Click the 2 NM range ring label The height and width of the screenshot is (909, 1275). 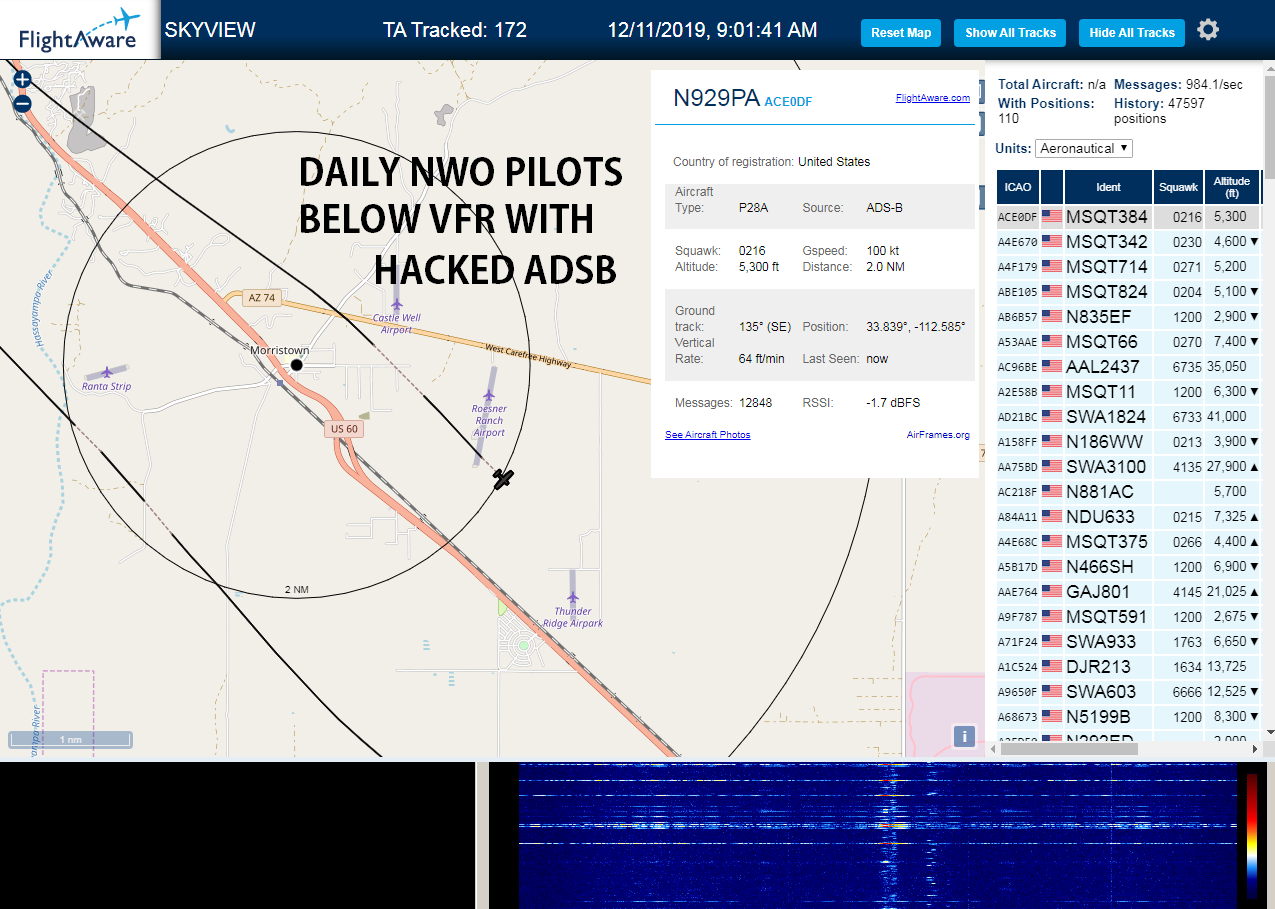[297, 589]
